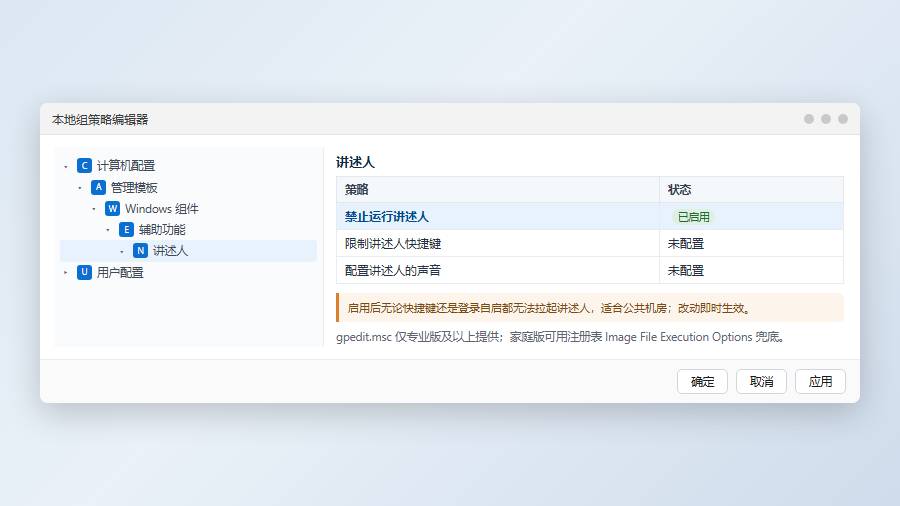Click the 讲述人 heading above the table

[355, 162]
